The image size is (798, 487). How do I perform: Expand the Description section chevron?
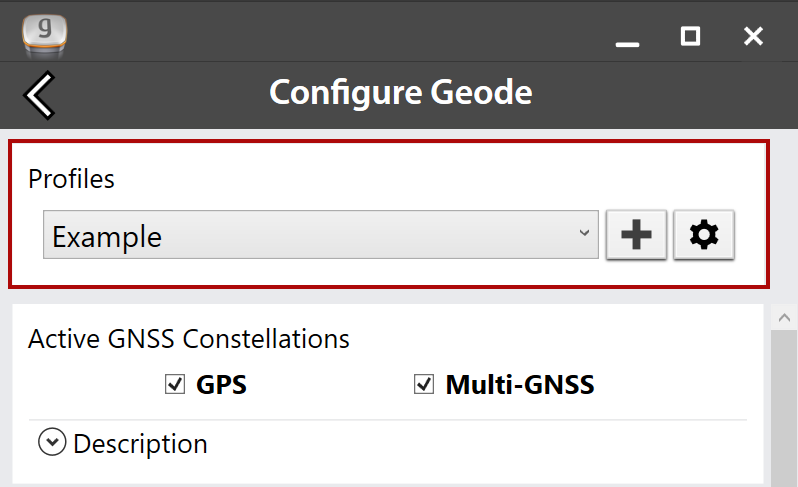[x=51, y=442]
